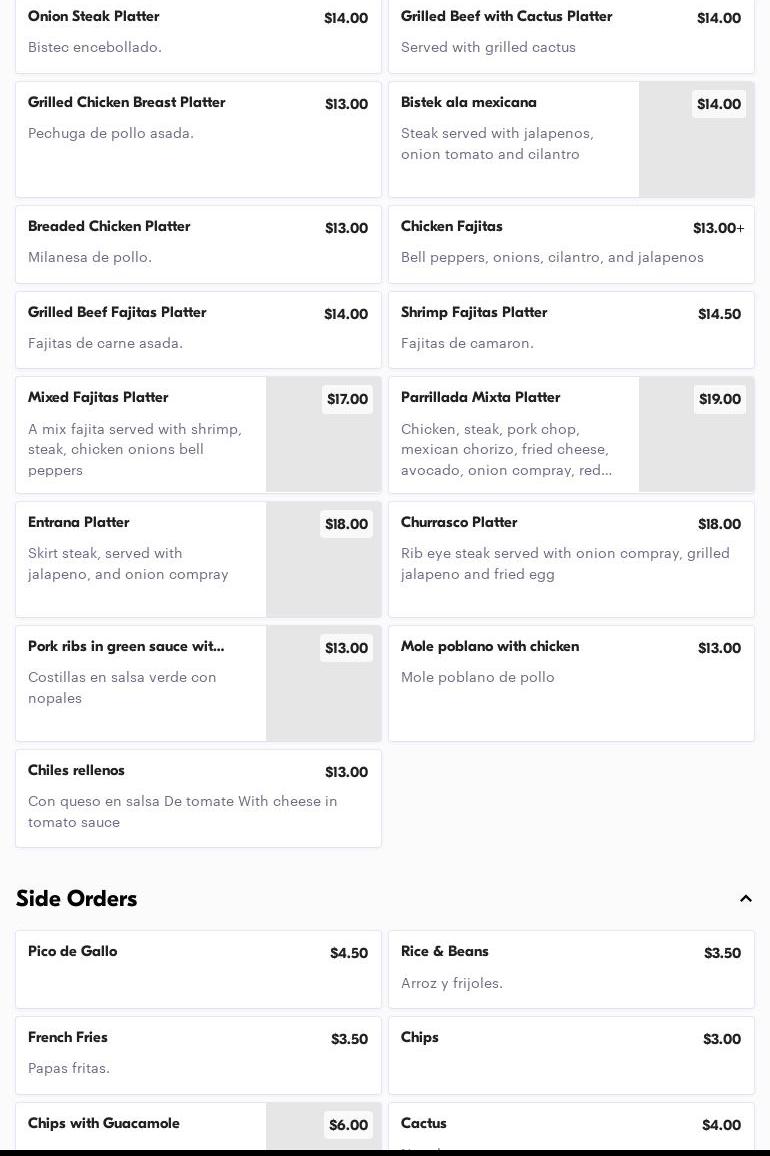Select the Chiles rellenos item

click(198, 798)
